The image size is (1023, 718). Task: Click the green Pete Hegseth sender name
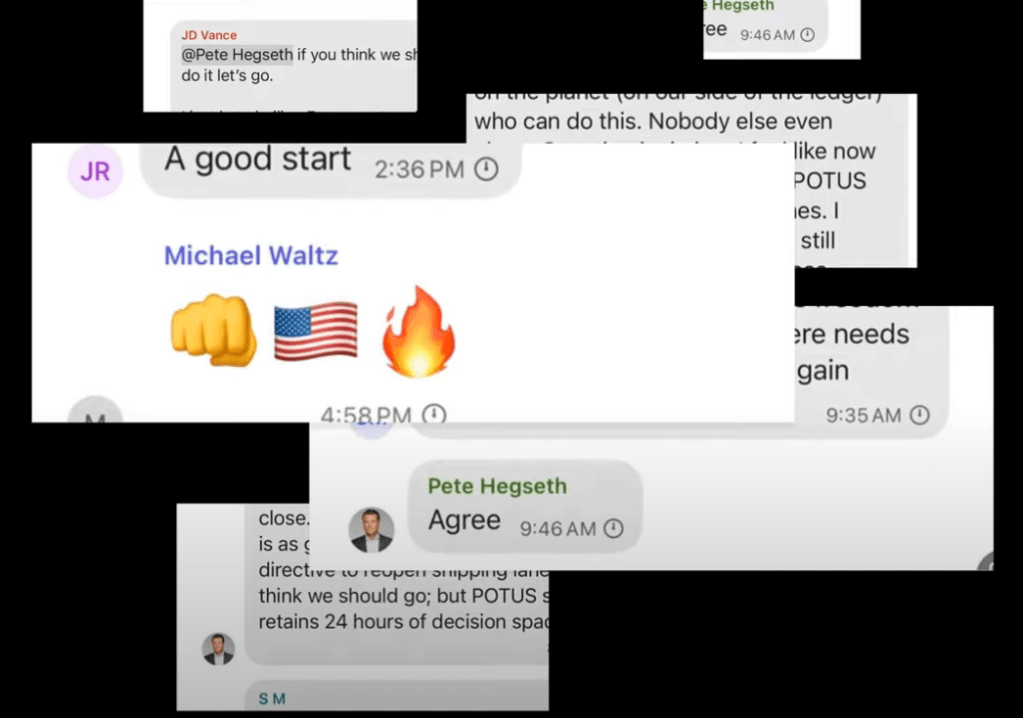click(497, 486)
